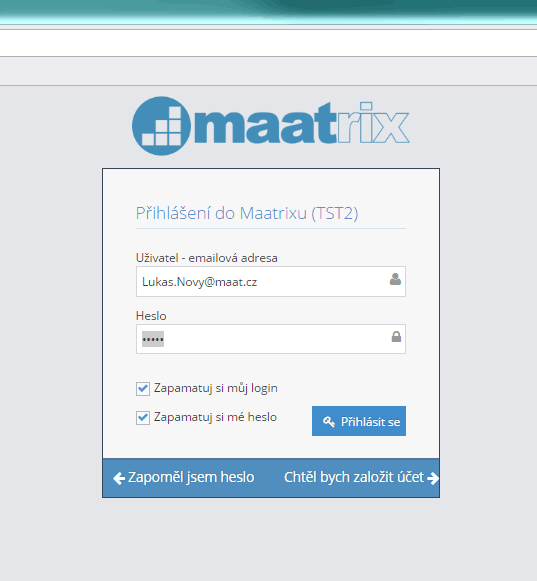The image size is (537, 581).
Task: Log in with the Přihlásit se button
Action: 359,421
